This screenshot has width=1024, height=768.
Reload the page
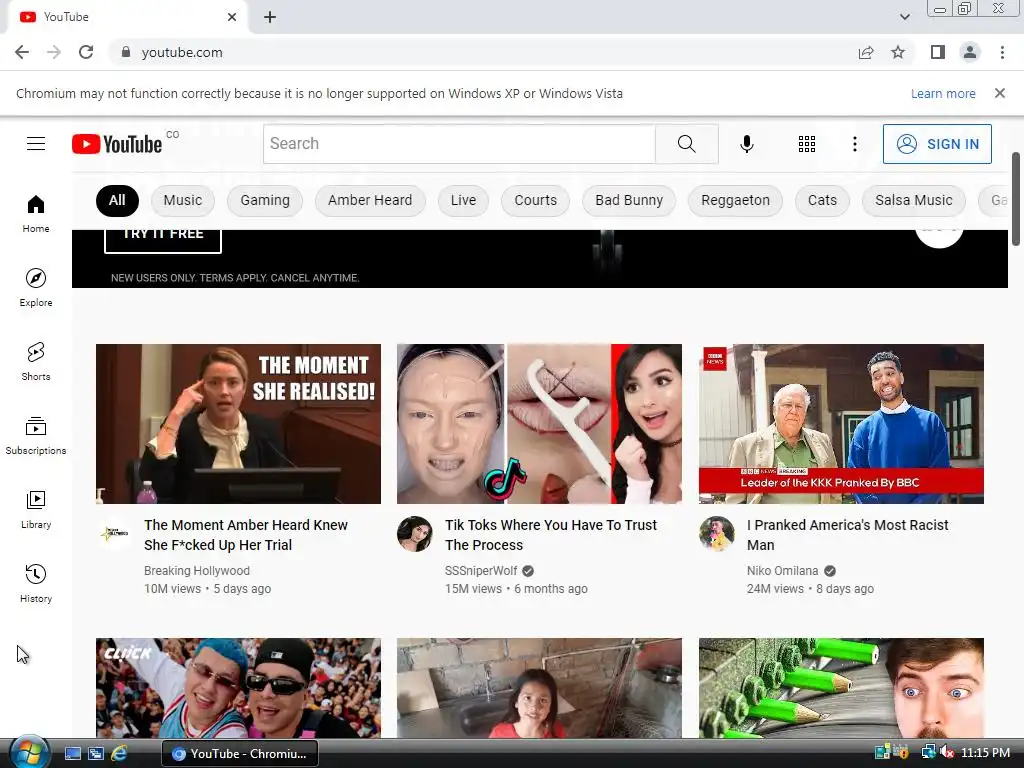tap(86, 52)
